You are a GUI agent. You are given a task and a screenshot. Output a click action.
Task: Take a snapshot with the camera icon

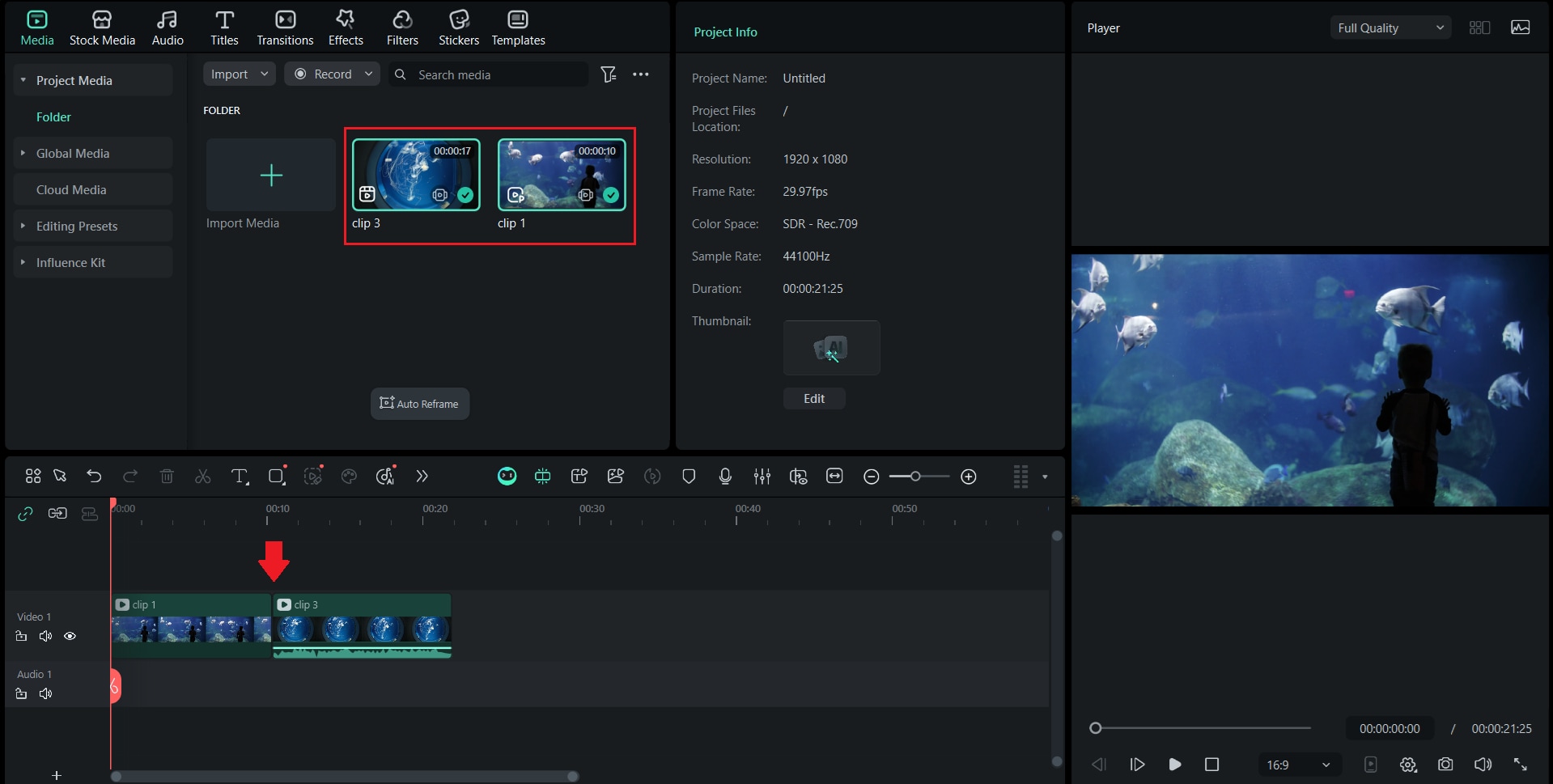[1445, 764]
